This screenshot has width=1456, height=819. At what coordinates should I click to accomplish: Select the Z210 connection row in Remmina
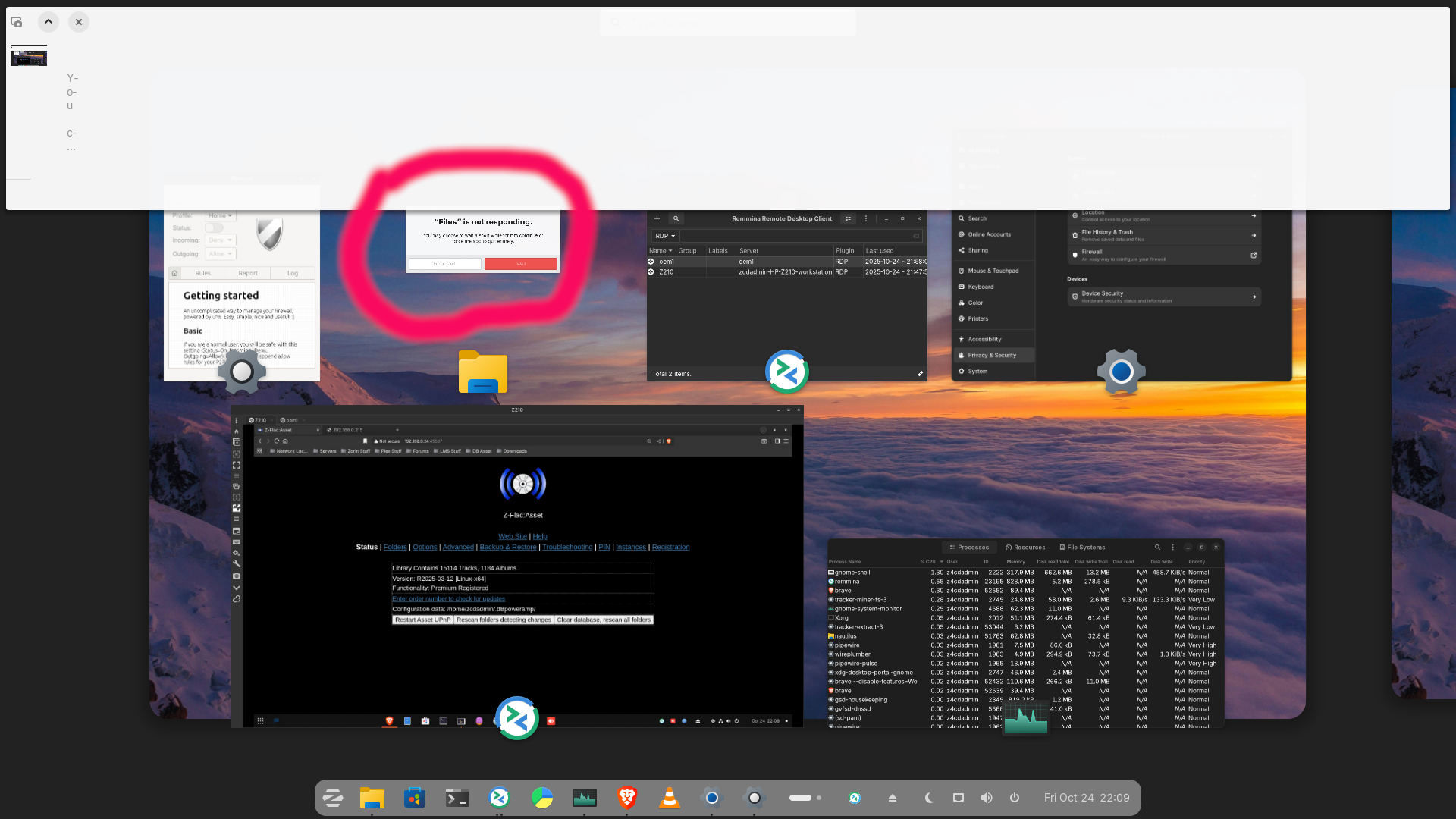[x=786, y=271]
